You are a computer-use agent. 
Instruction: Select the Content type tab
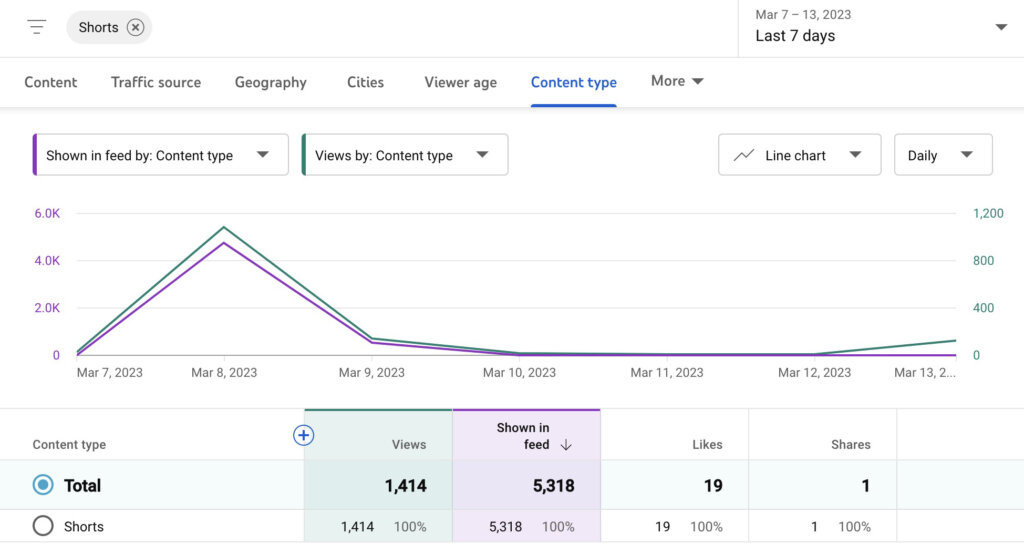[573, 82]
